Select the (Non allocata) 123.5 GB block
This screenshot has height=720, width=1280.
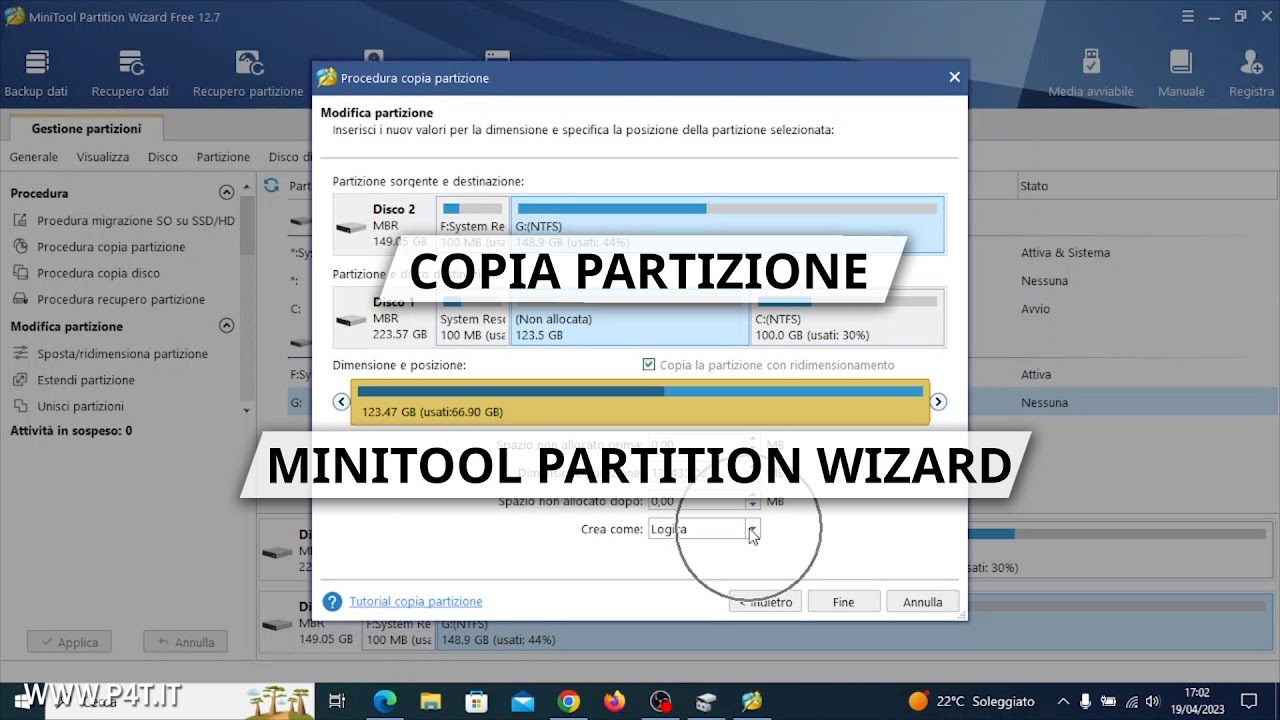pyautogui.click(x=630, y=317)
